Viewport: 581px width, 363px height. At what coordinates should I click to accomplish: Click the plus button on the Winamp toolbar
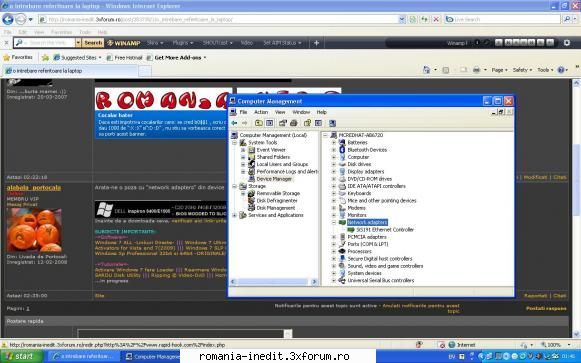[316, 43]
